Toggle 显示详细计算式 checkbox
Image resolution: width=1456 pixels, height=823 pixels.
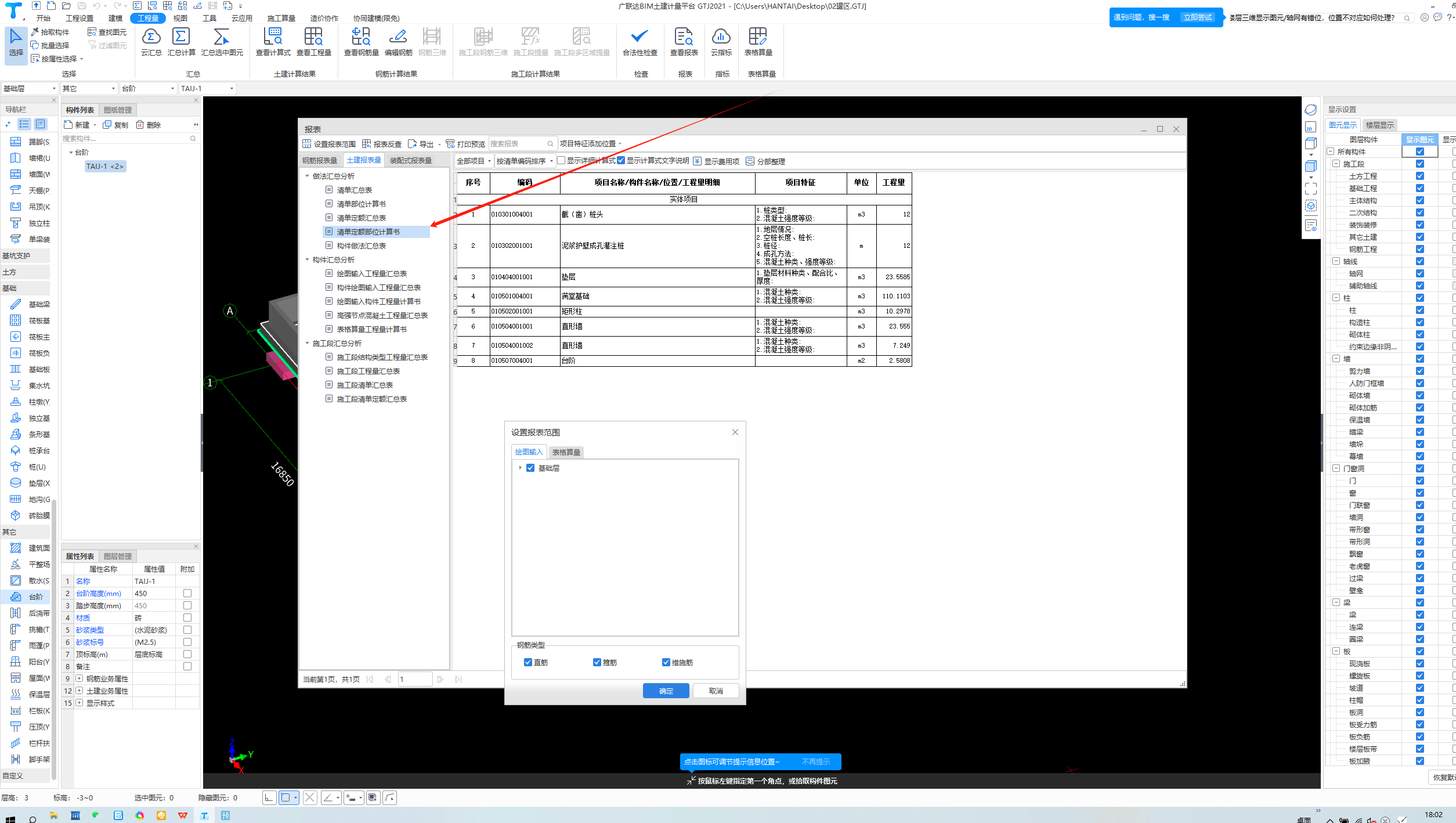pyautogui.click(x=561, y=161)
